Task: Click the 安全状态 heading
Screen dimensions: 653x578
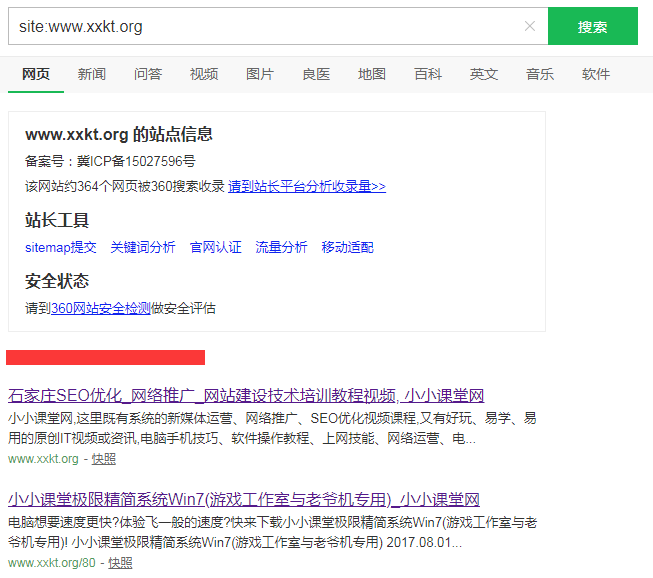Action: click(x=57, y=281)
